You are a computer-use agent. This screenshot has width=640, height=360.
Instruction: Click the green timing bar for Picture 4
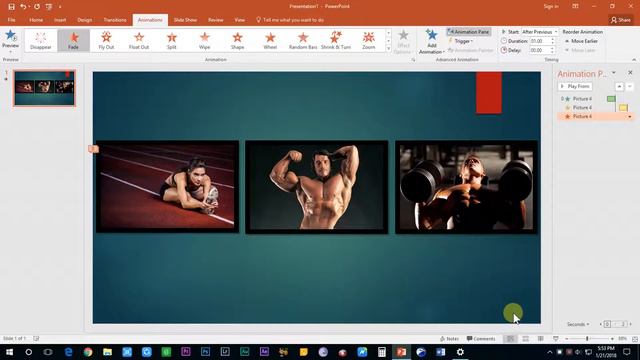pos(611,99)
